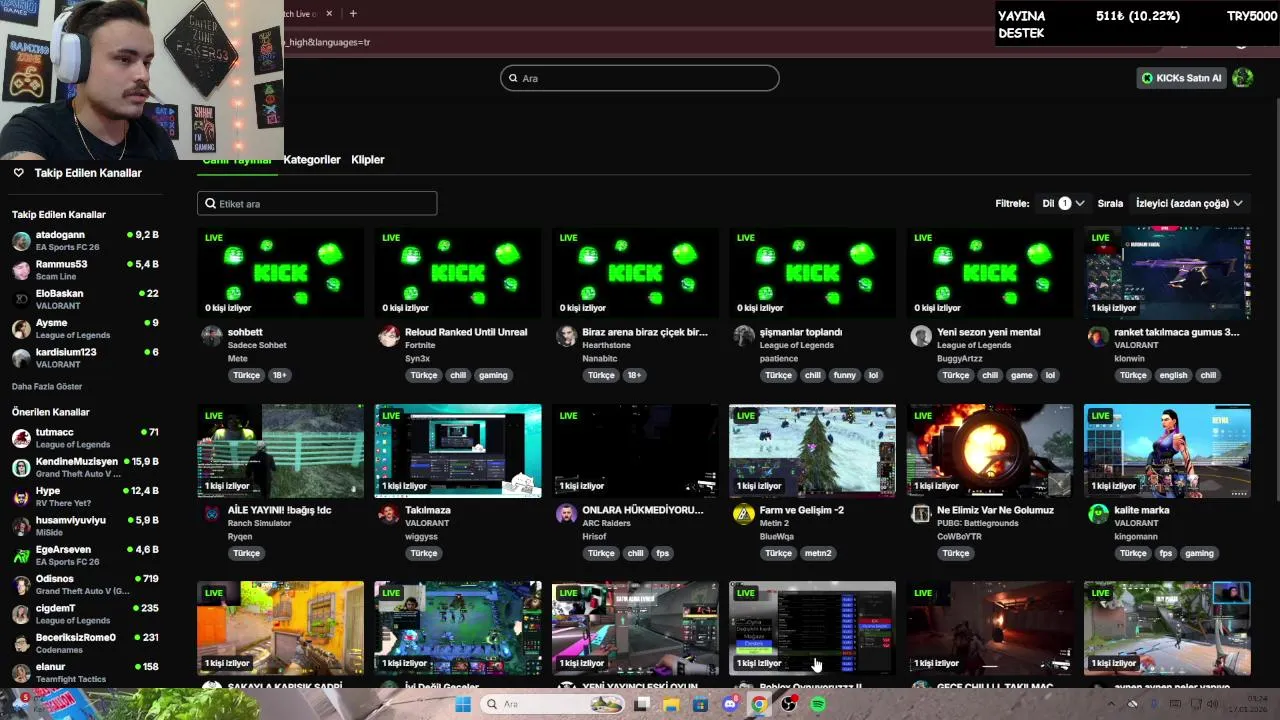1280x720 pixels.
Task: Open Ranch Simulator category link
Action: 259,523
